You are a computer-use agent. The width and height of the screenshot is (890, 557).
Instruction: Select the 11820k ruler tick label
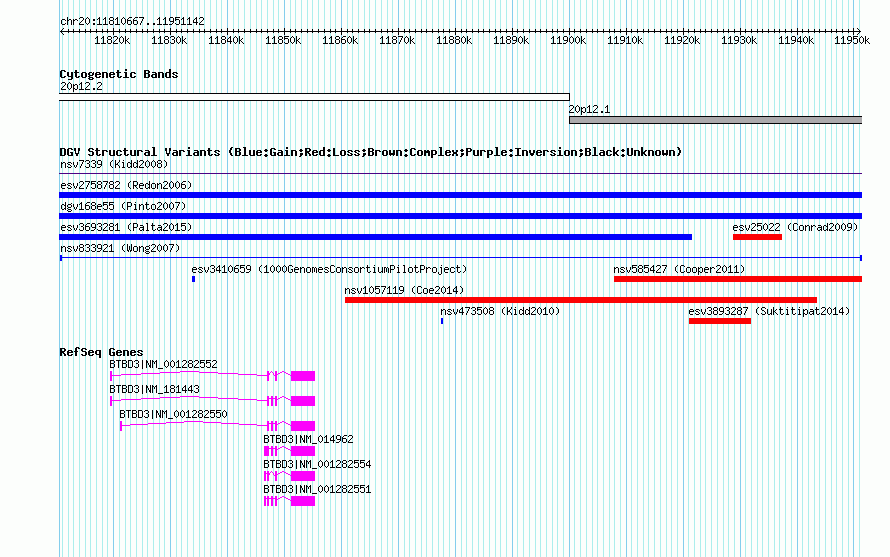click(x=112, y=40)
